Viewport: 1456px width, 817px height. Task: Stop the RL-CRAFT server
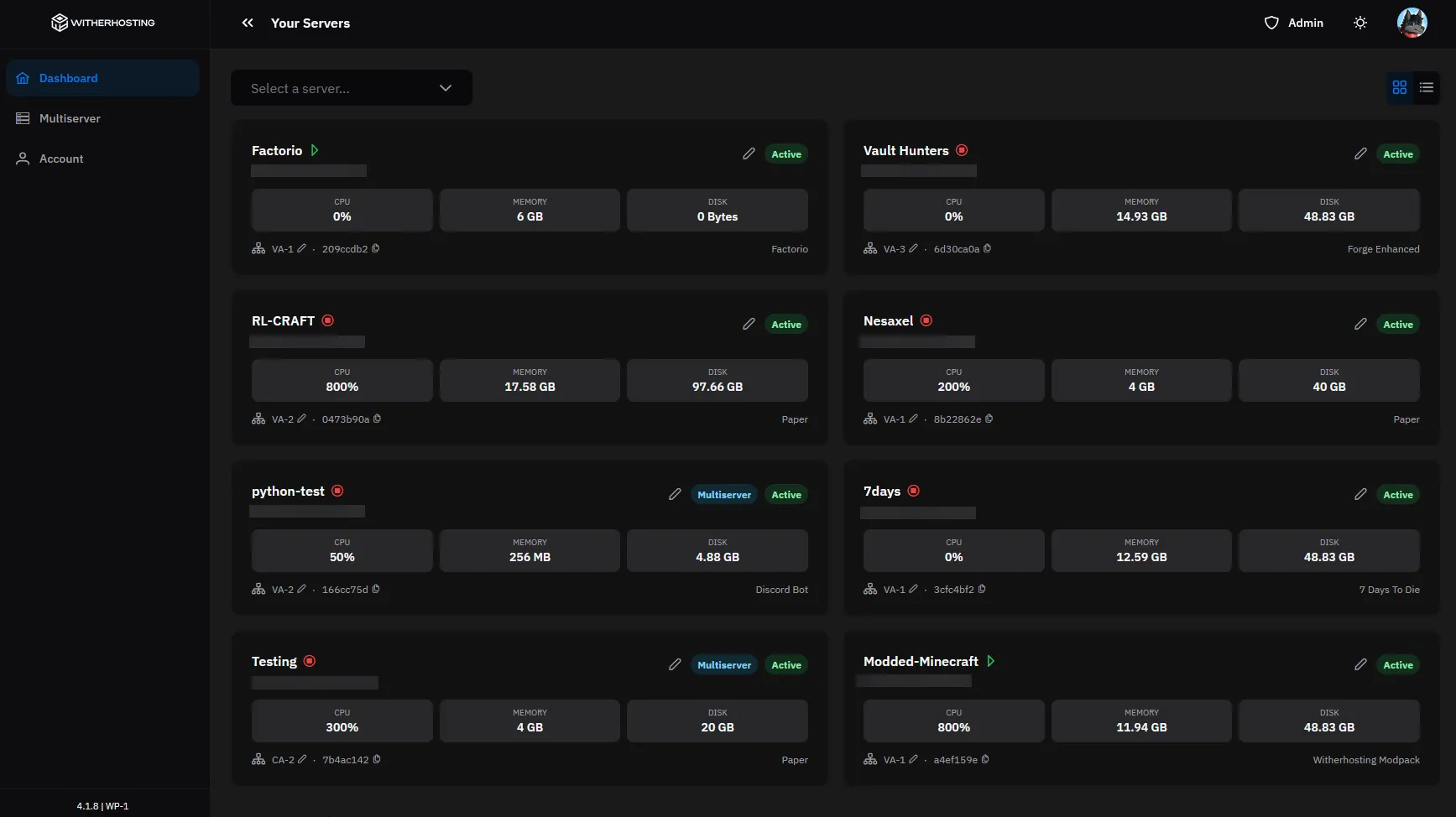pos(328,320)
